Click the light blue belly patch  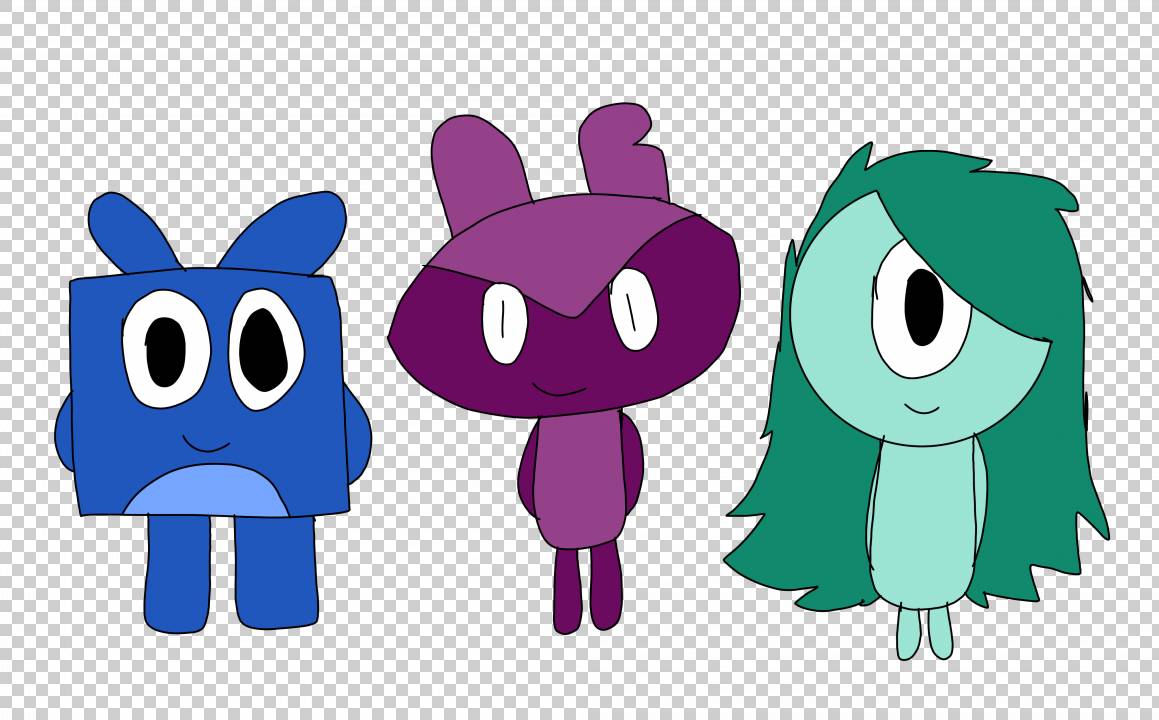point(206,492)
